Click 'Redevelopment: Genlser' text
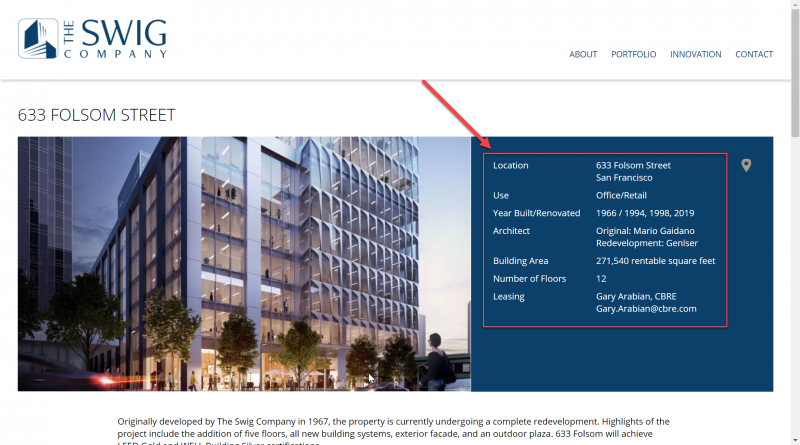 pos(646,243)
